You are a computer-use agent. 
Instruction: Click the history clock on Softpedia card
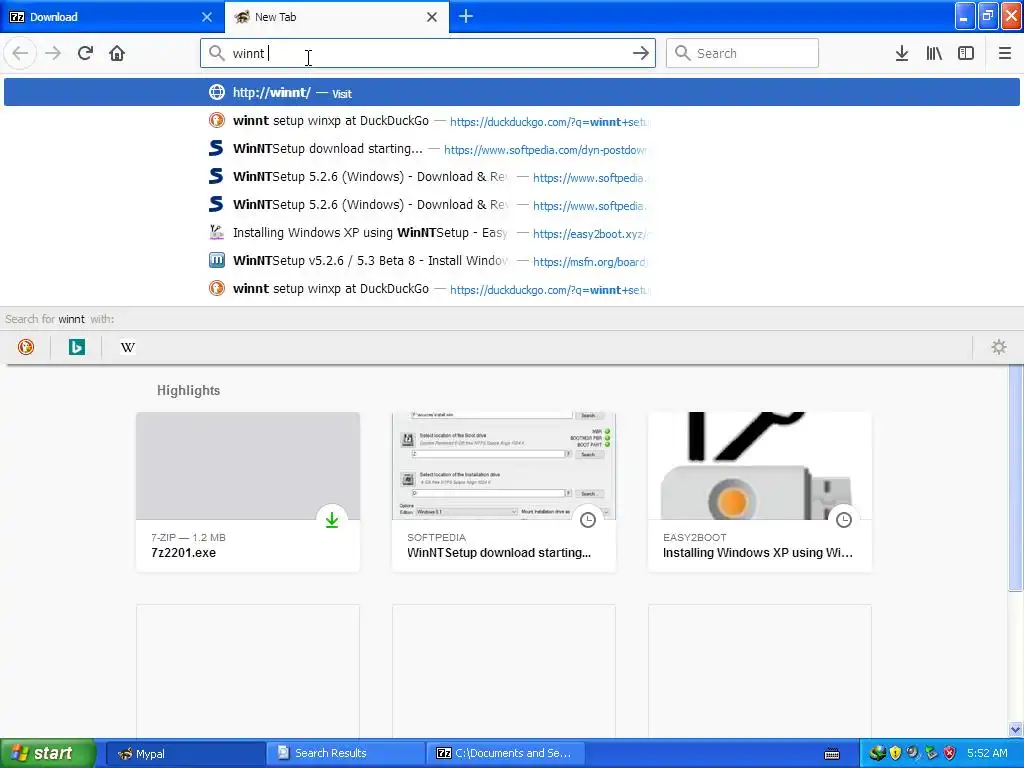coord(588,520)
